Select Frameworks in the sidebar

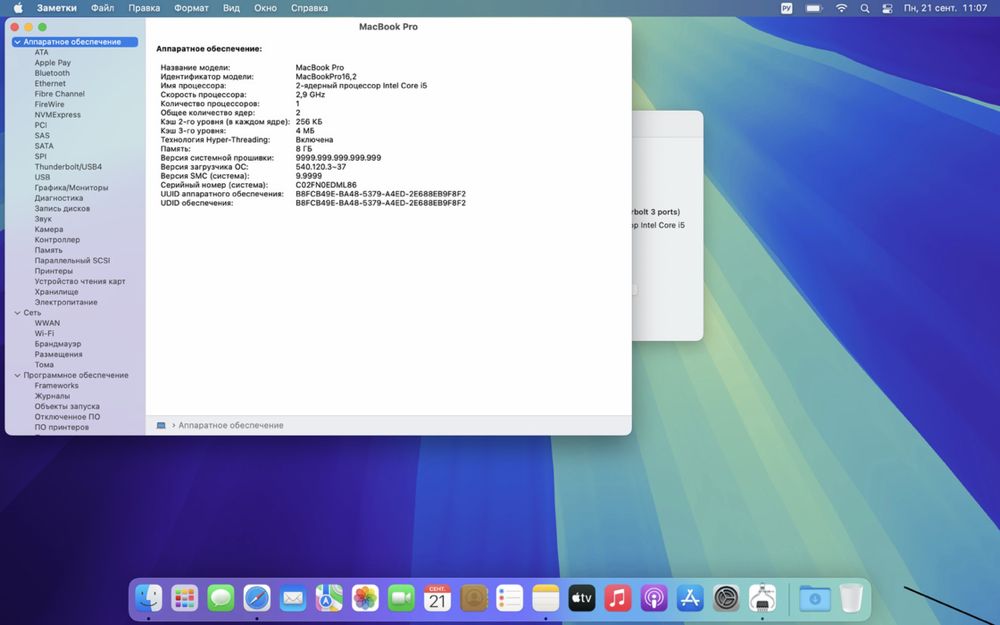pyautogui.click(x=57, y=386)
